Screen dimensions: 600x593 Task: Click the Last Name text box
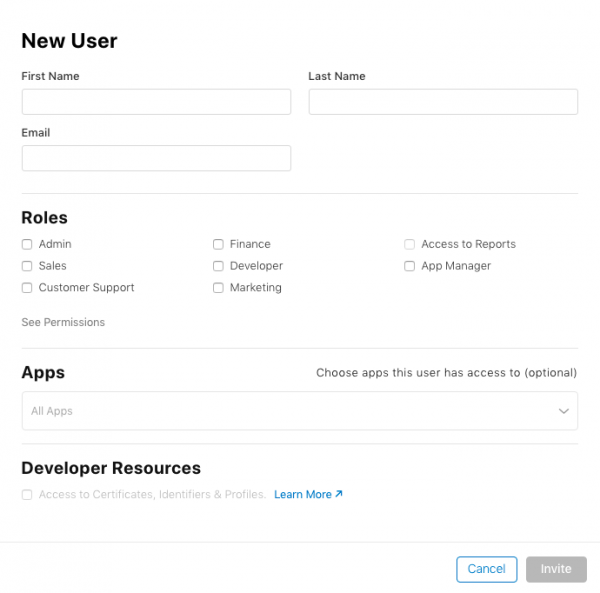point(443,102)
